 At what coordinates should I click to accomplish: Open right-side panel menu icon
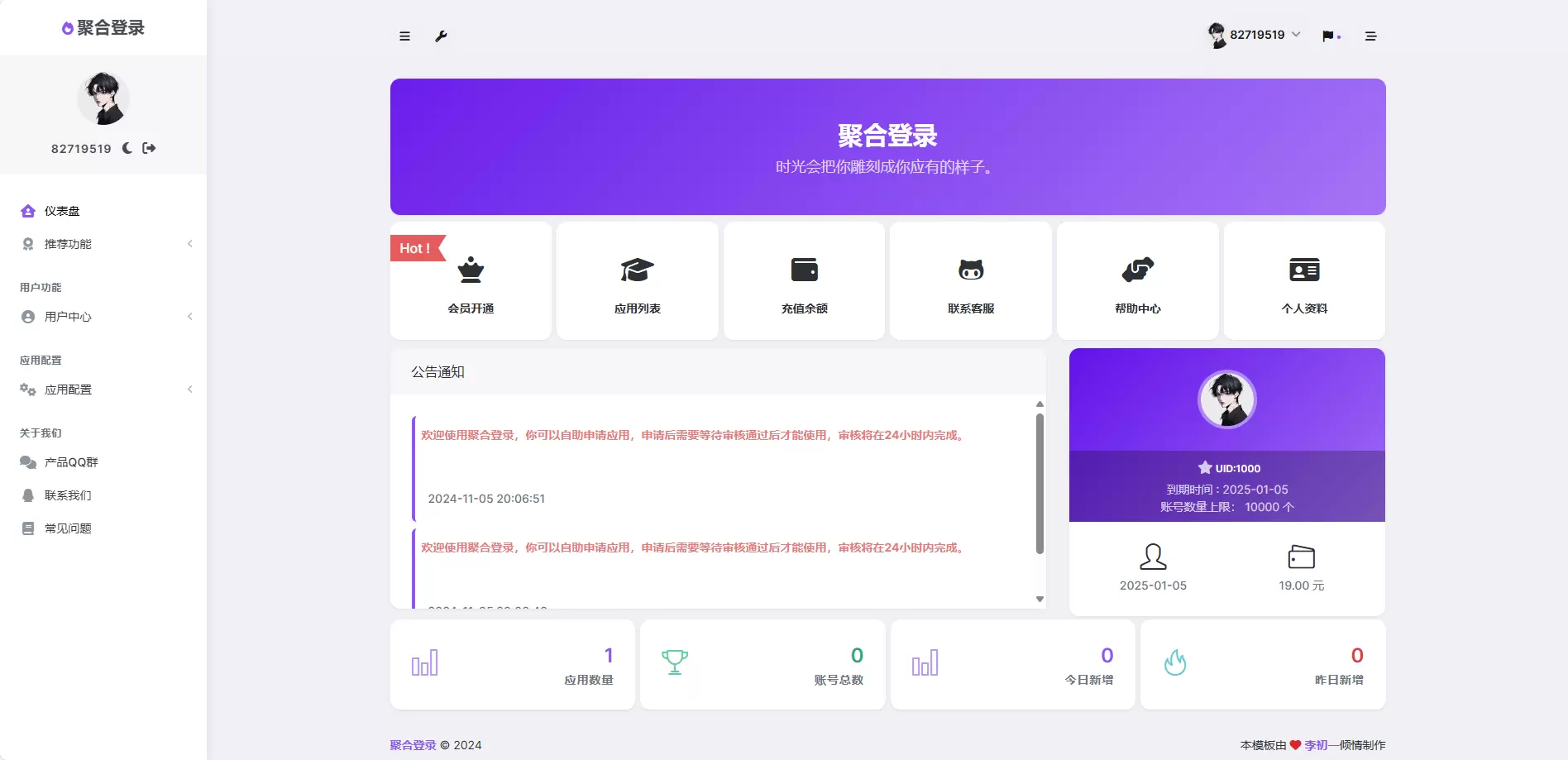click(1370, 36)
